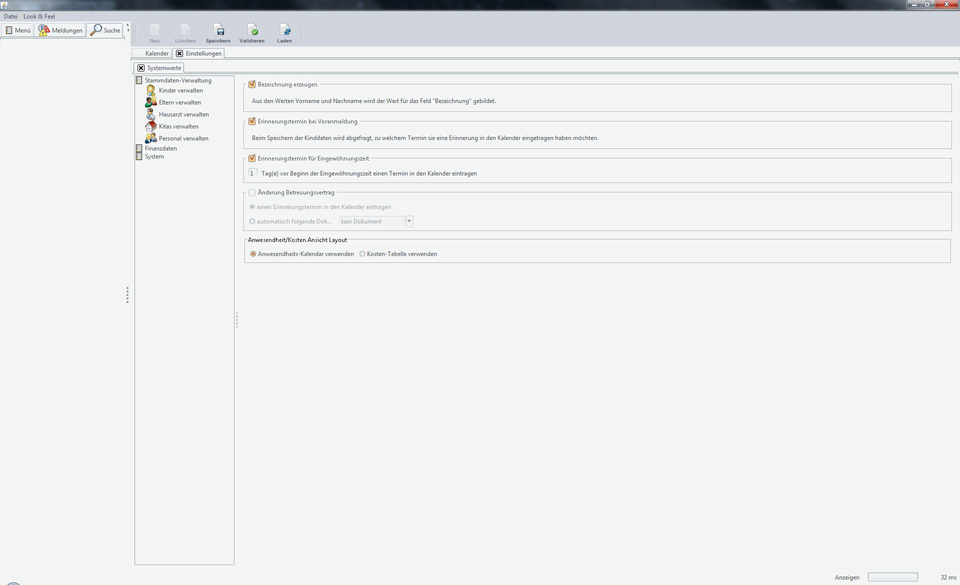960x585 pixels.
Task: Click the kein Dokument combo box field
Action: click(372, 222)
